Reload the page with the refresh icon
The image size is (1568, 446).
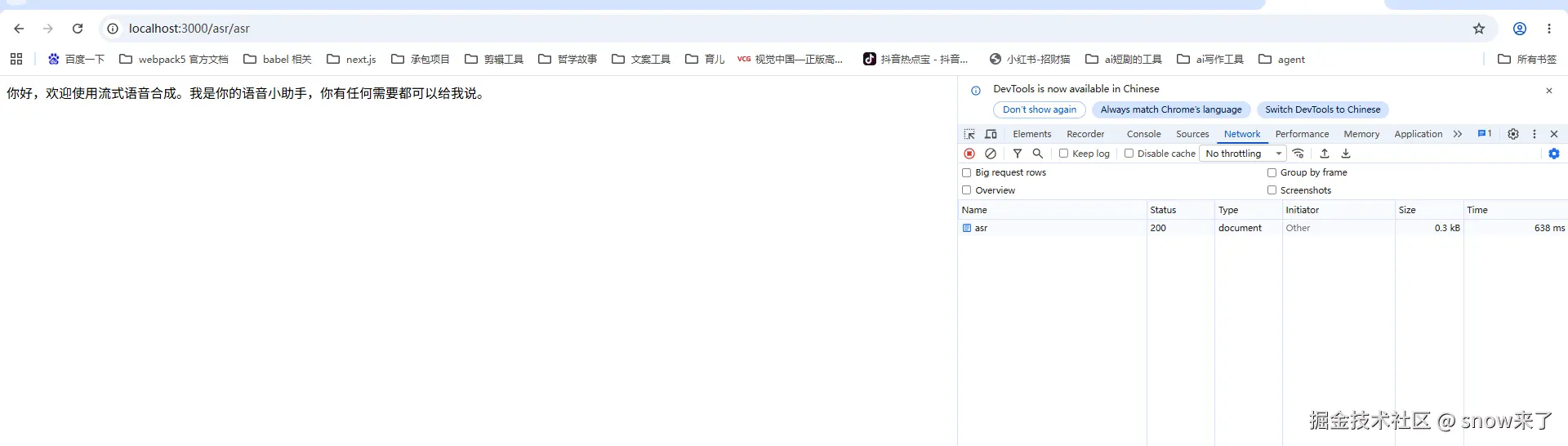point(78,29)
